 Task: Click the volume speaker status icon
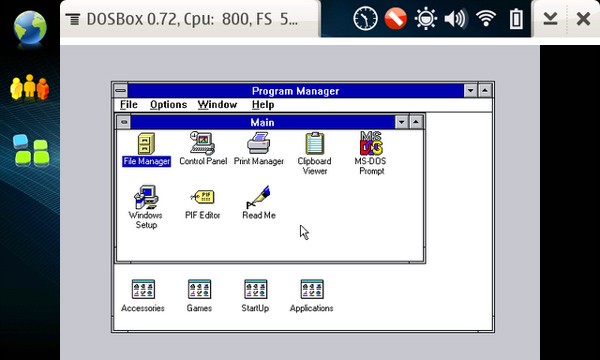(x=455, y=18)
